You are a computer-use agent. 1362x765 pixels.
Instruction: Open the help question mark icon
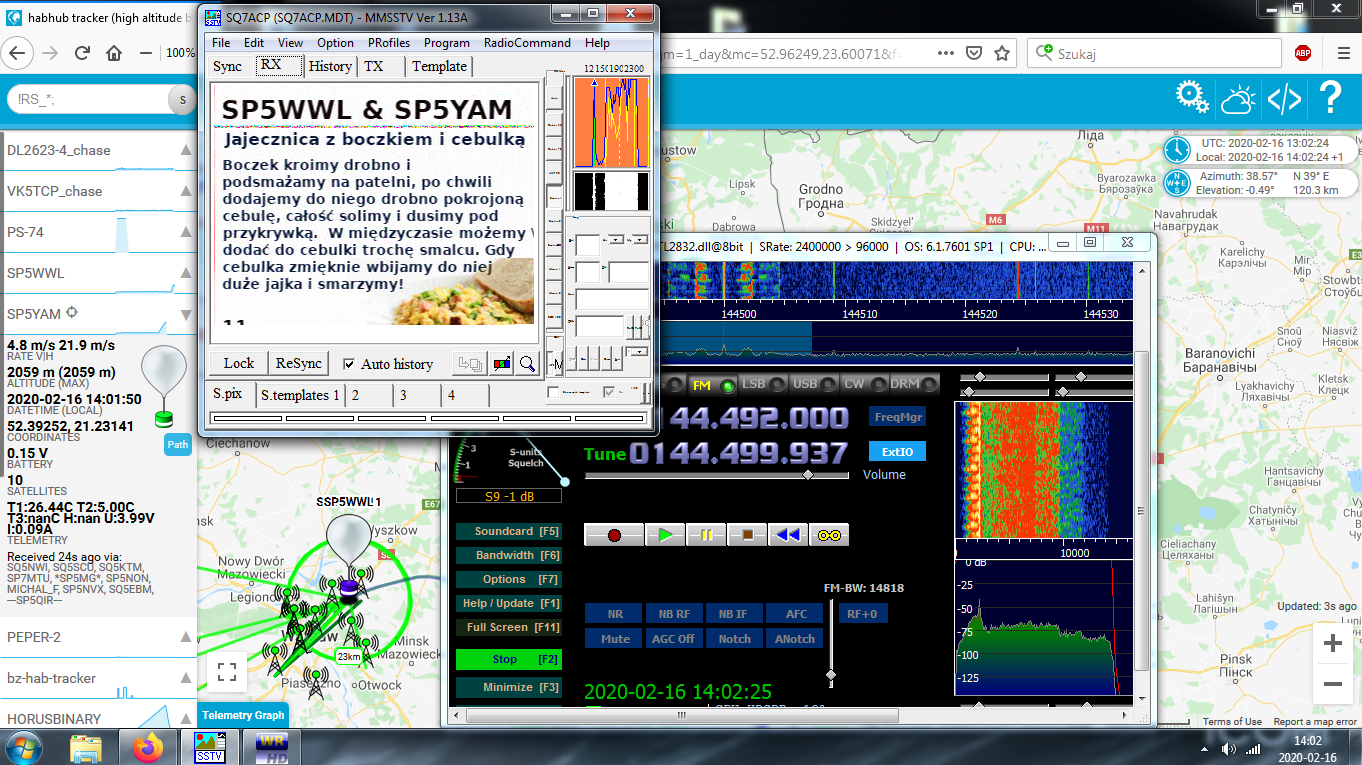coord(1330,98)
